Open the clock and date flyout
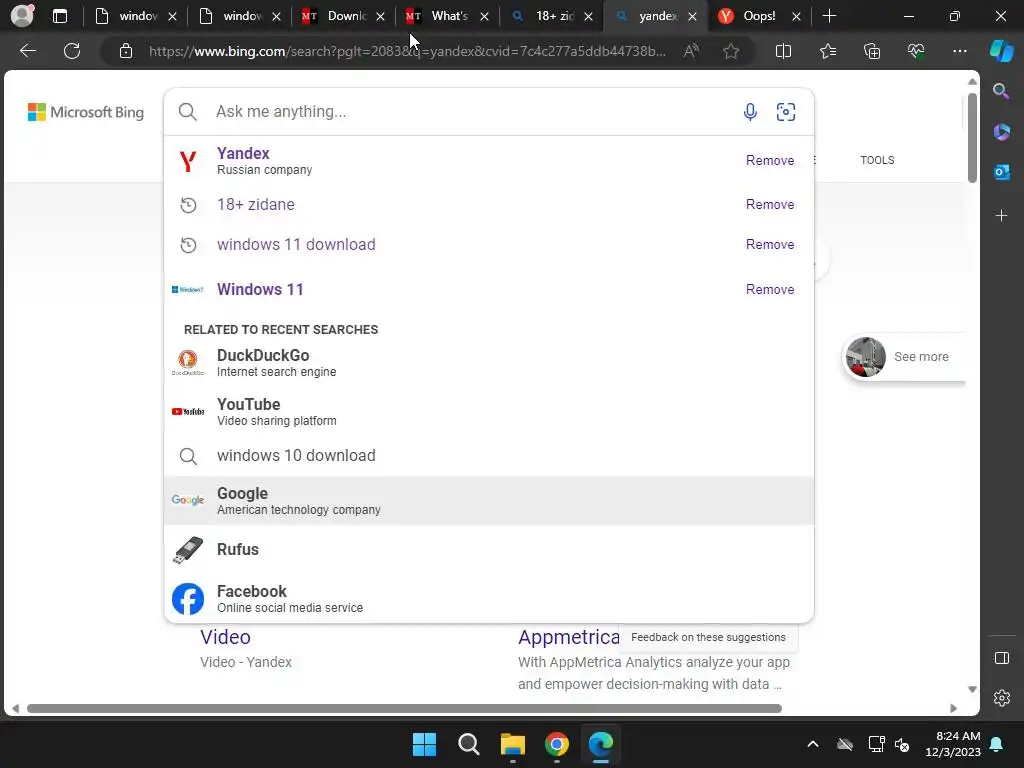Viewport: 1024px width, 768px height. pyautogui.click(x=953, y=744)
